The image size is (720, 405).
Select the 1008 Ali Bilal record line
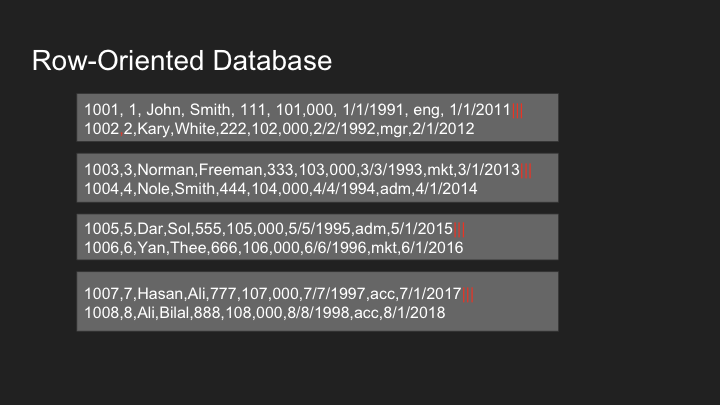pyautogui.click(x=264, y=313)
